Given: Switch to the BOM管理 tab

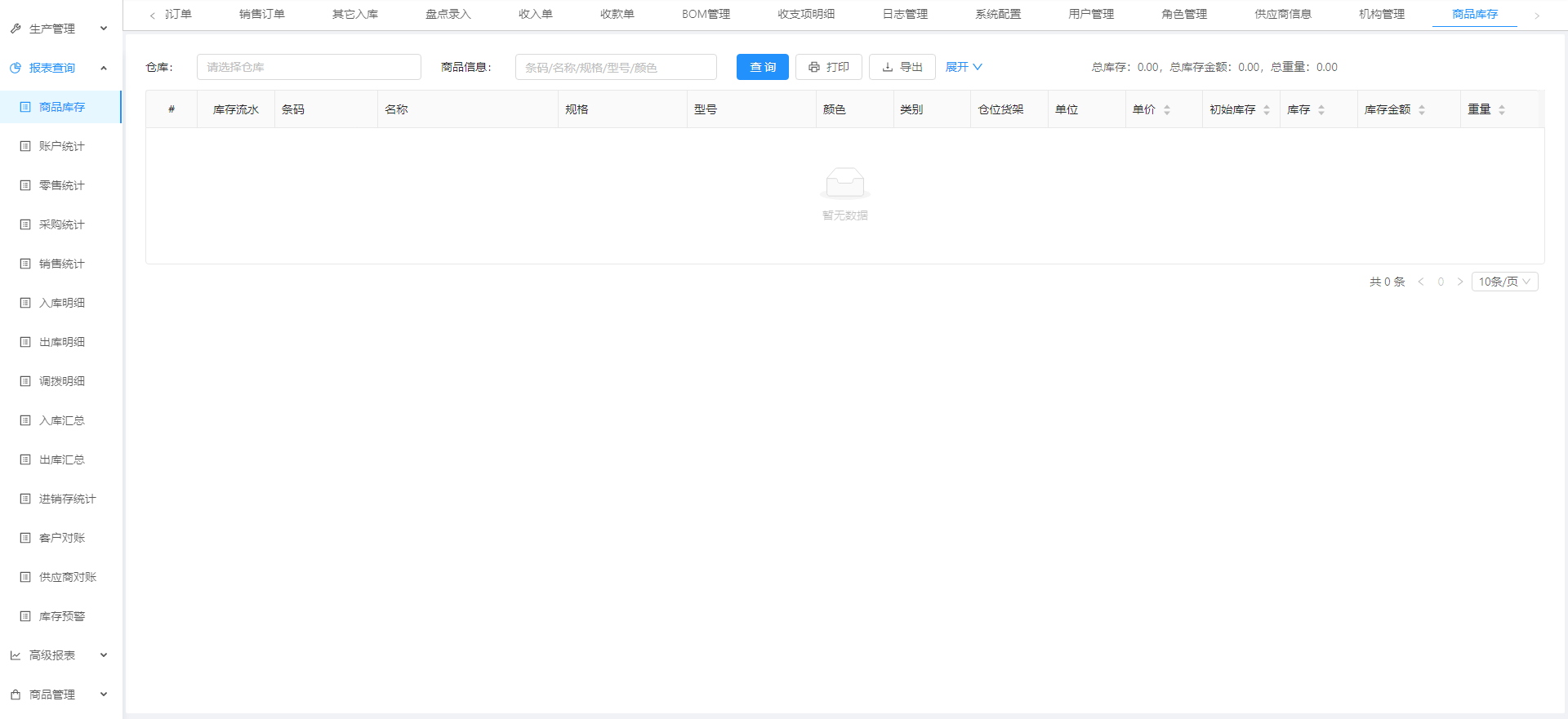Looking at the screenshot, I should pyautogui.click(x=706, y=14).
